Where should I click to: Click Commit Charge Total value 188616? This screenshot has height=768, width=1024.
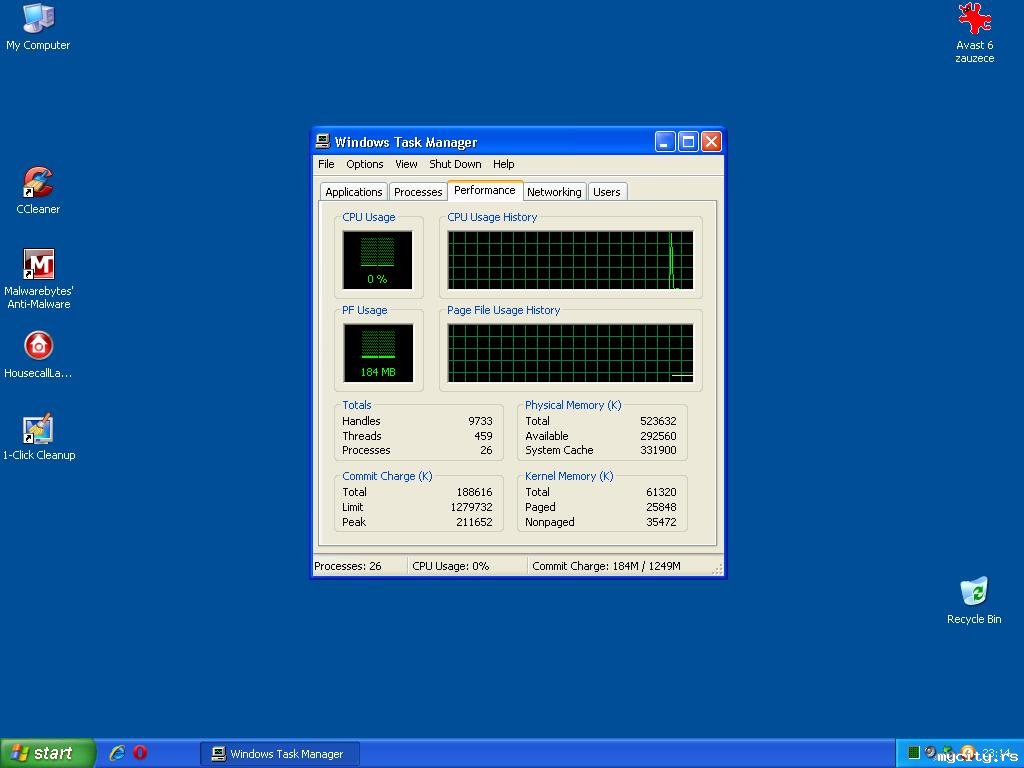point(474,492)
